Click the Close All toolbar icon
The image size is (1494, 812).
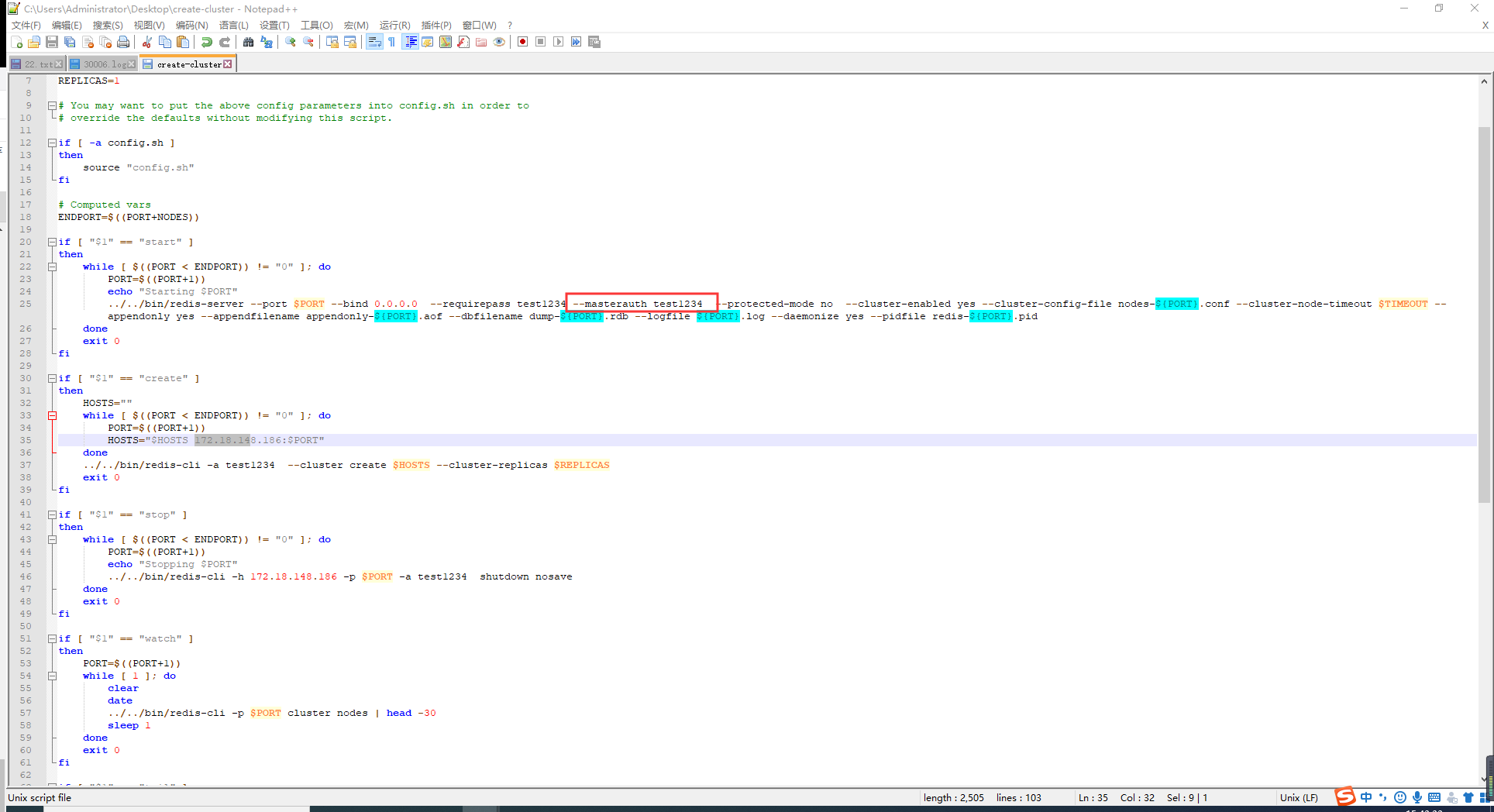point(105,42)
